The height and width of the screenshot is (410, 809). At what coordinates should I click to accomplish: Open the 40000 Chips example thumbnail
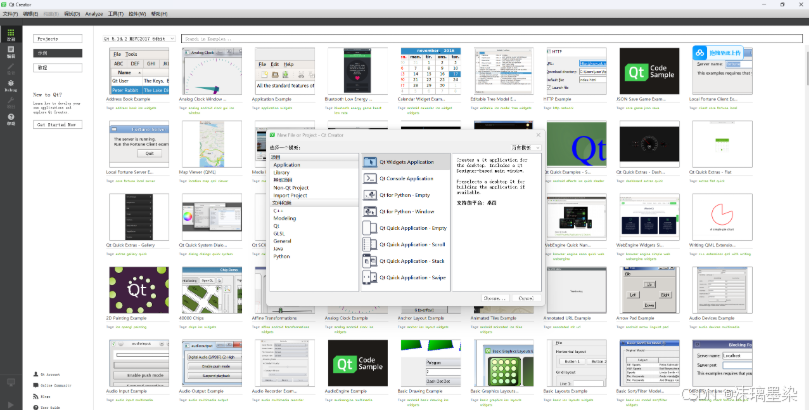pos(212,290)
